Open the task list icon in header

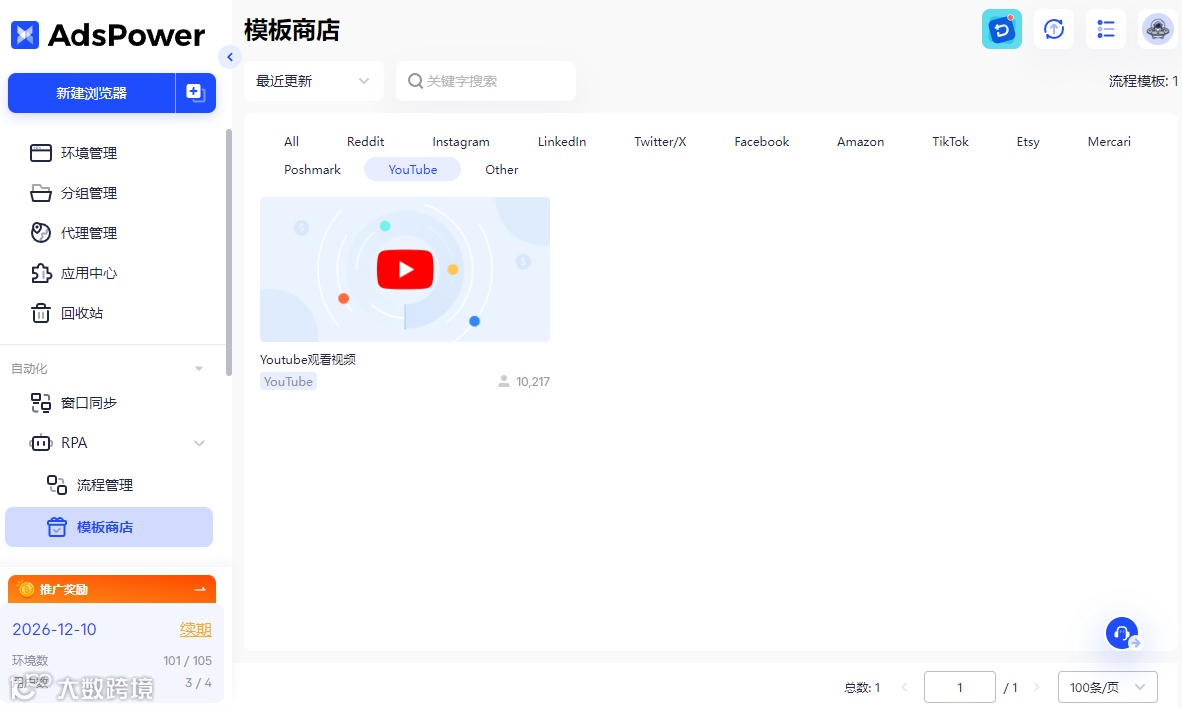tap(1105, 29)
